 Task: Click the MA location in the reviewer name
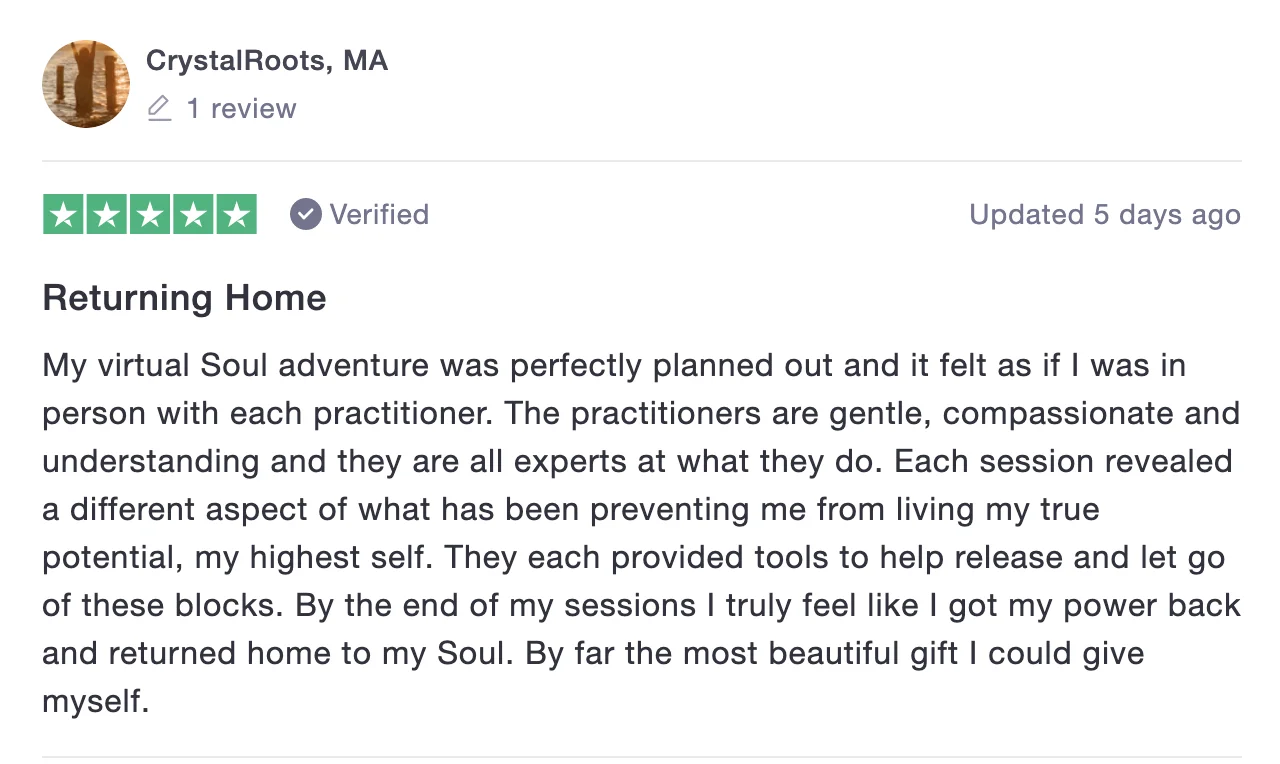367,60
